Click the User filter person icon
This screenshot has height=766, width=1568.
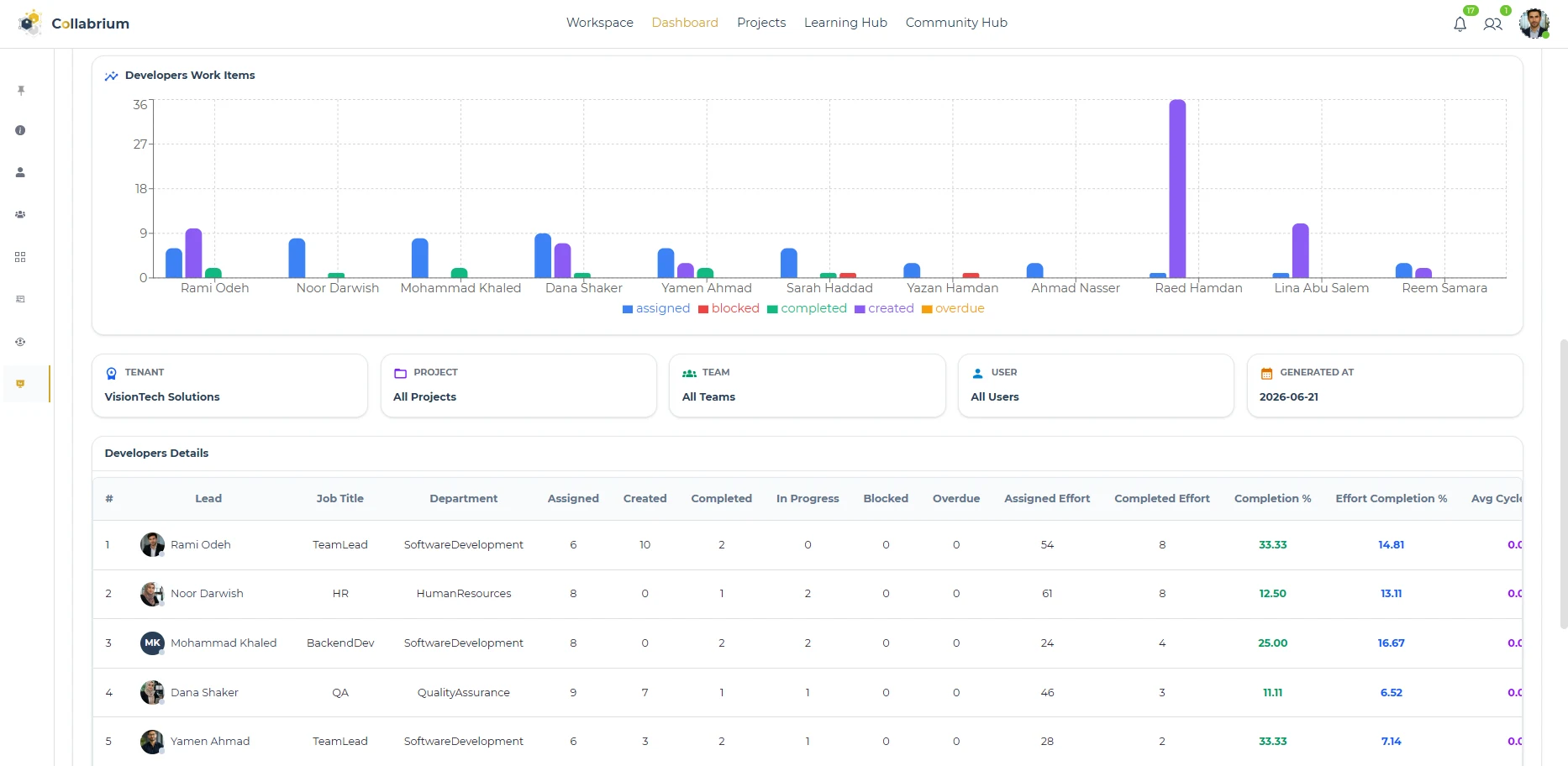tap(978, 373)
